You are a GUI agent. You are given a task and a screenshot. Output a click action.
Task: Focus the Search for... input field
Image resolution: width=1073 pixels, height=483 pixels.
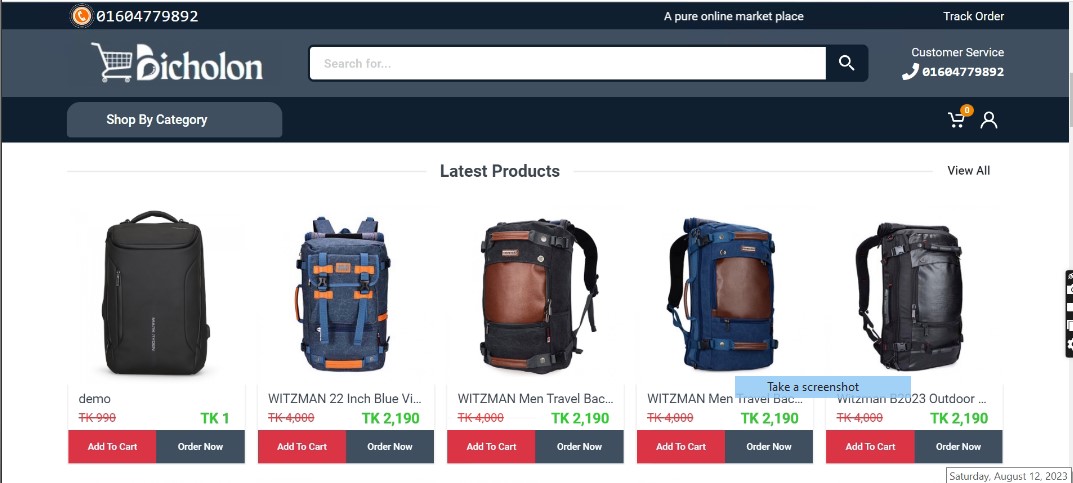pyautogui.click(x=568, y=64)
